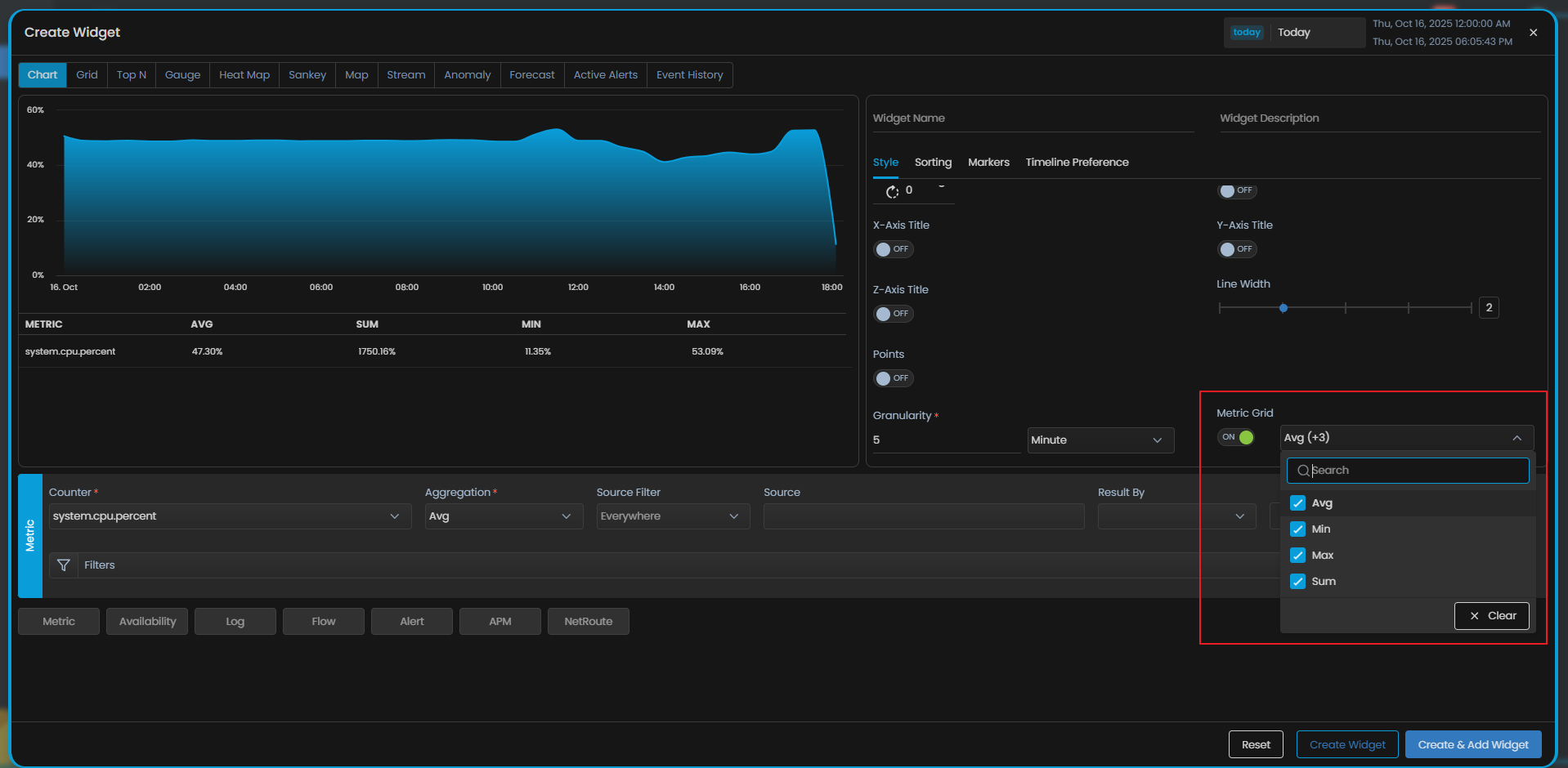Click the Create & Add Widget button

click(x=1472, y=744)
